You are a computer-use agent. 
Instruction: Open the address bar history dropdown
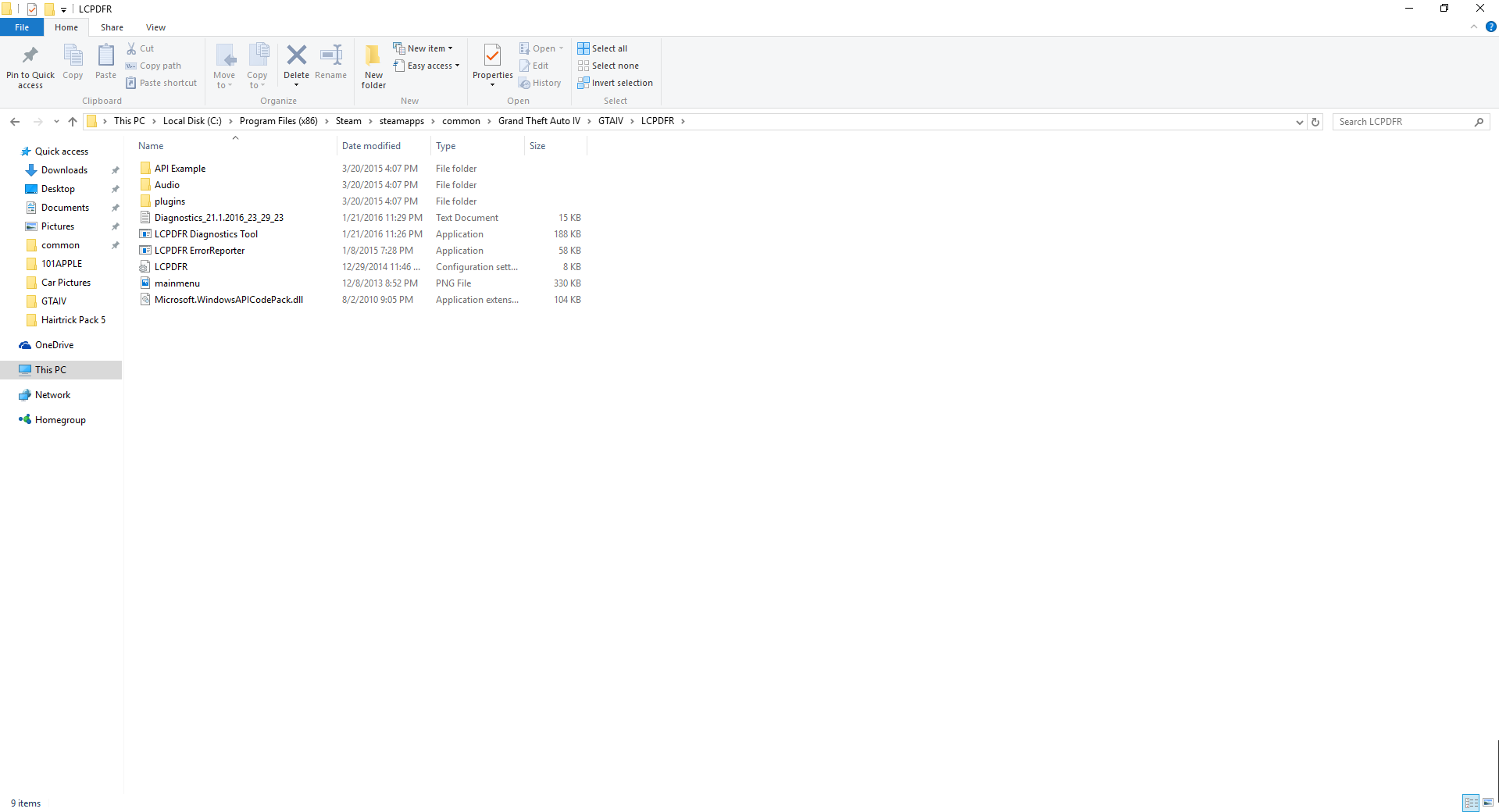tap(1299, 122)
